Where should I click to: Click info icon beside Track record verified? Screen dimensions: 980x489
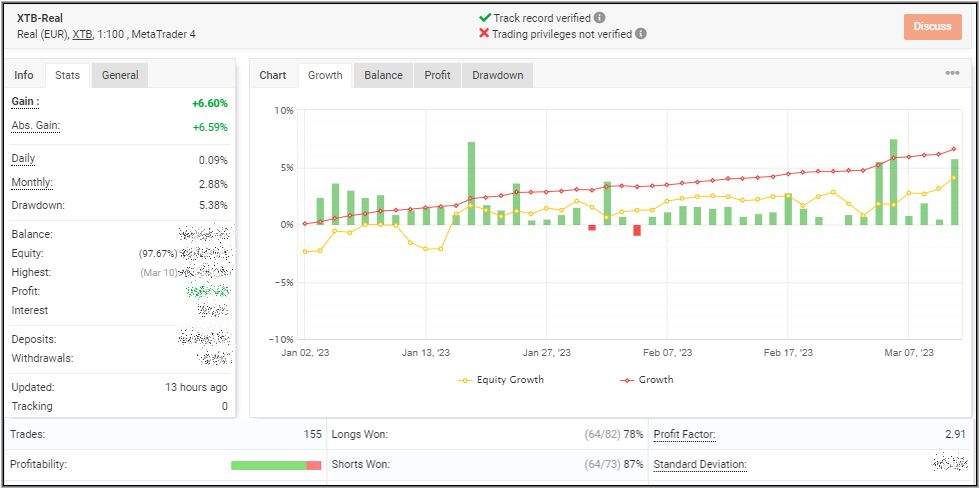click(600, 18)
